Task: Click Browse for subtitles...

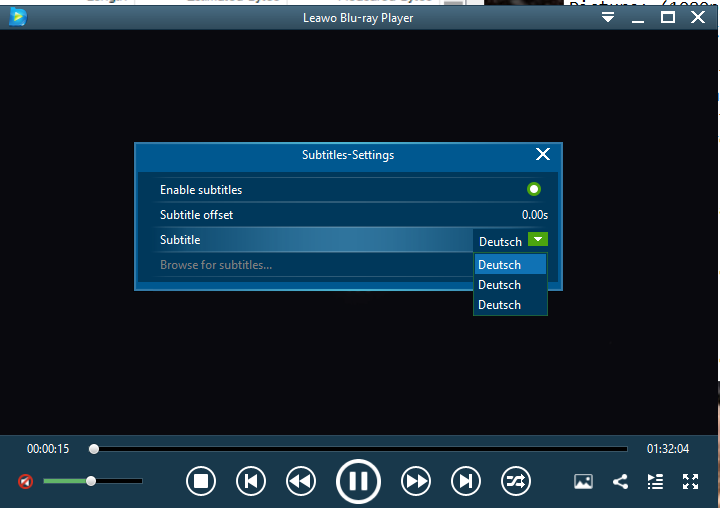Action: point(216,265)
